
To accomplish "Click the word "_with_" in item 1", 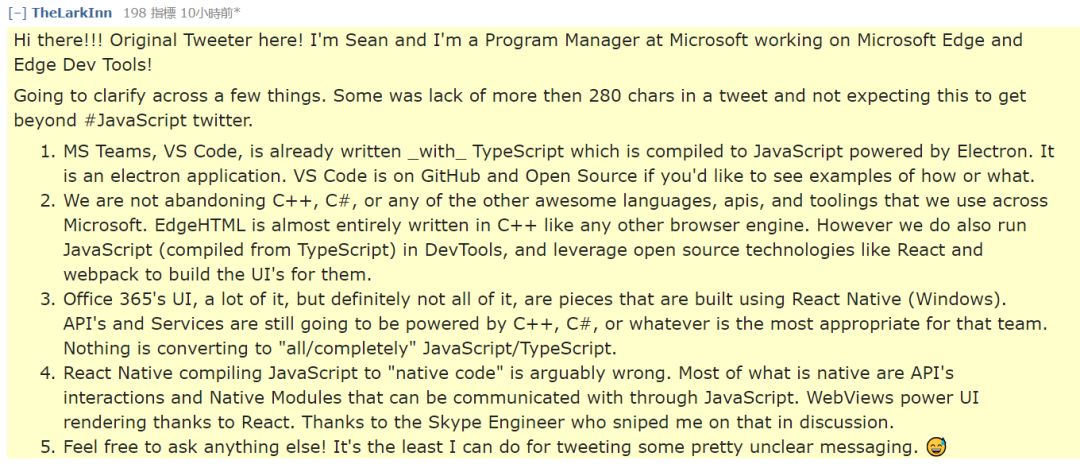I will click(436, 152).
